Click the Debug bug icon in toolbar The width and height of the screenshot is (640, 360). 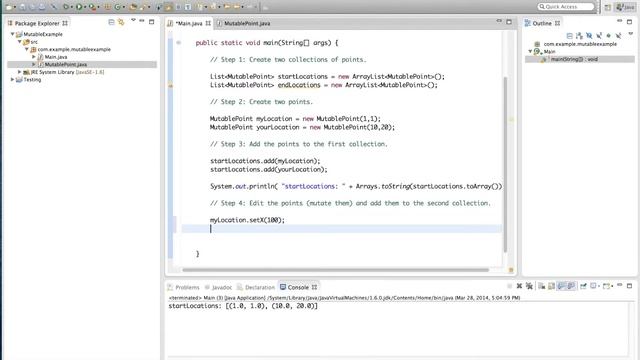click(x=66, y=7)
